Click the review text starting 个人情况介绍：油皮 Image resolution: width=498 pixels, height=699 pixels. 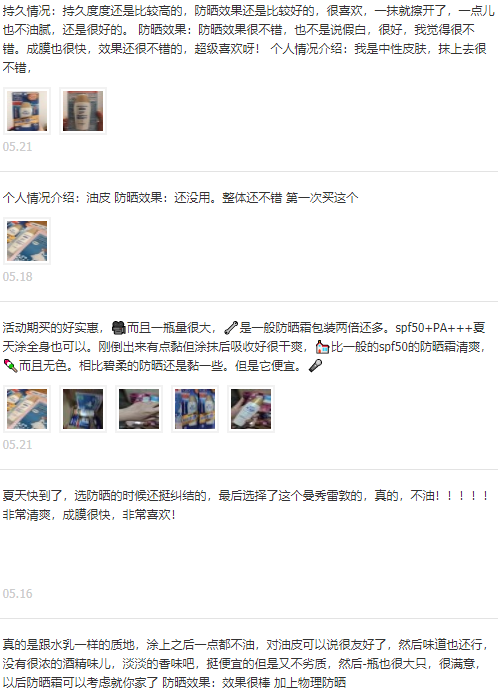[x=180, y=197]
